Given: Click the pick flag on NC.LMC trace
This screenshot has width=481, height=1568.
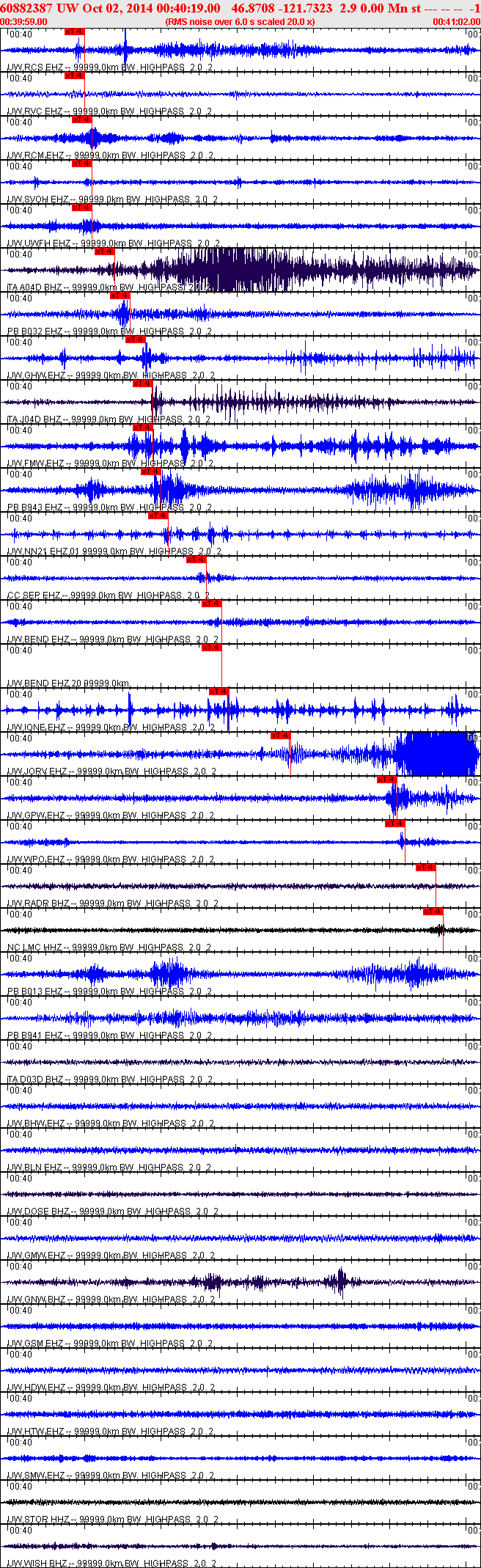Looking at the screenshot, I should pos(433,912).
